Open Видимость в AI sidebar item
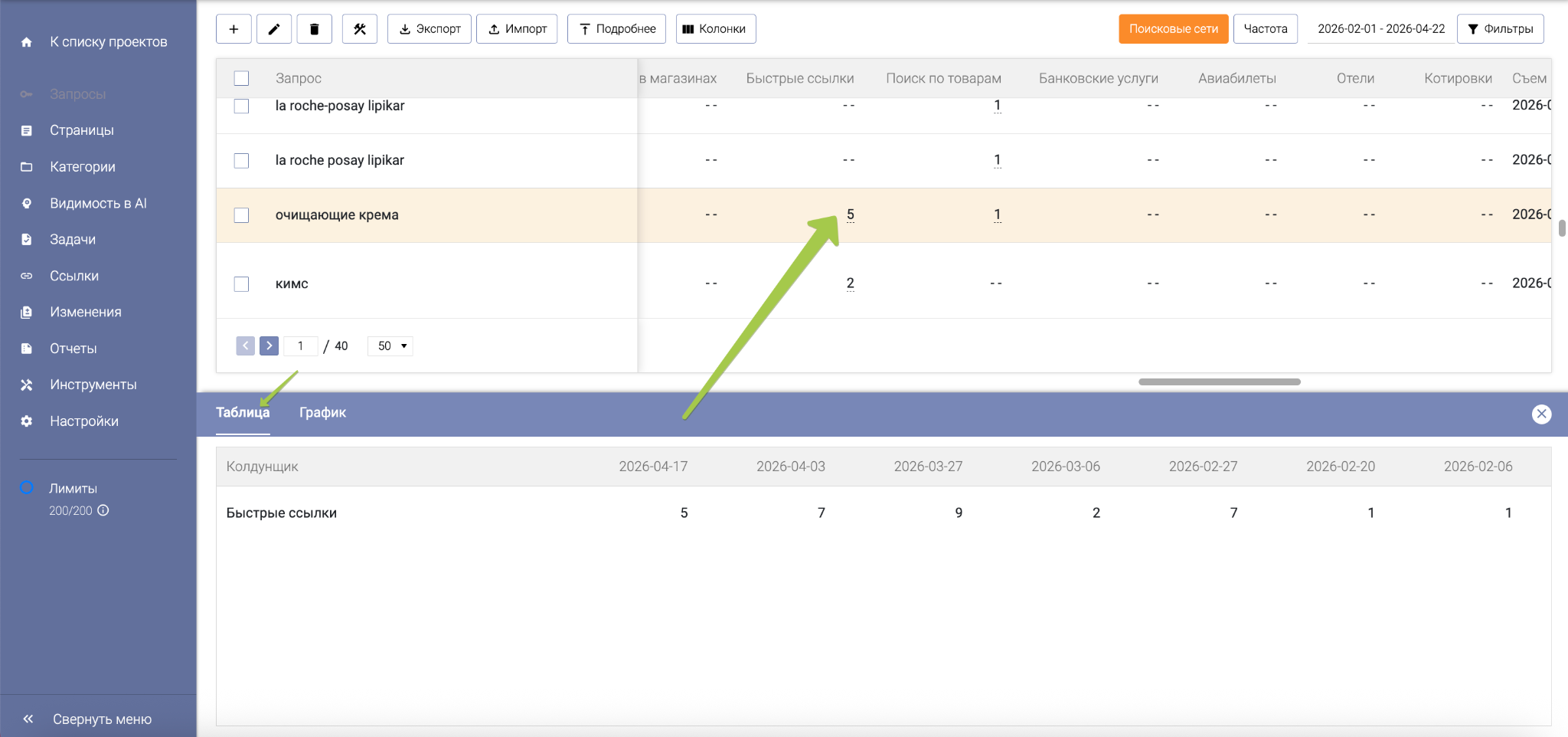The image size is (1568, 737). point(98,203)
